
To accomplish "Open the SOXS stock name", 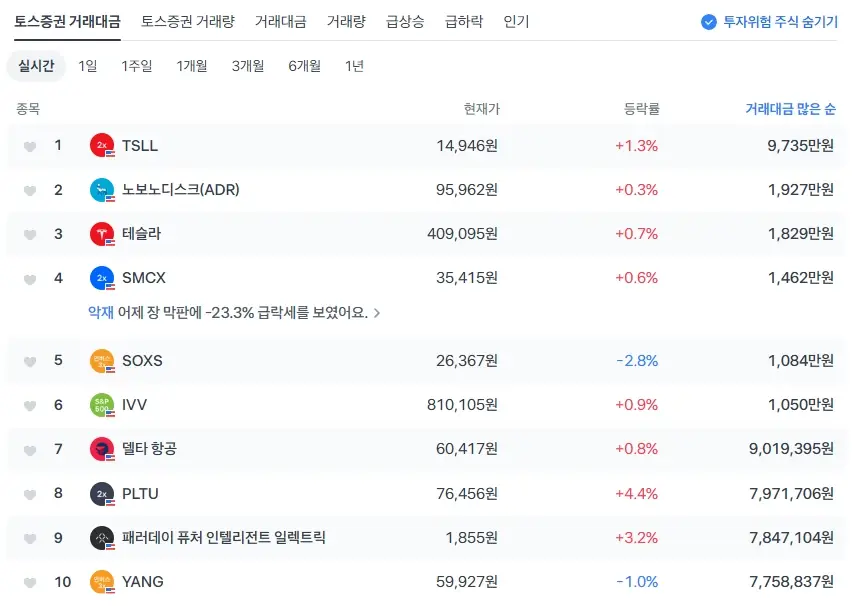I will (142, 361).
